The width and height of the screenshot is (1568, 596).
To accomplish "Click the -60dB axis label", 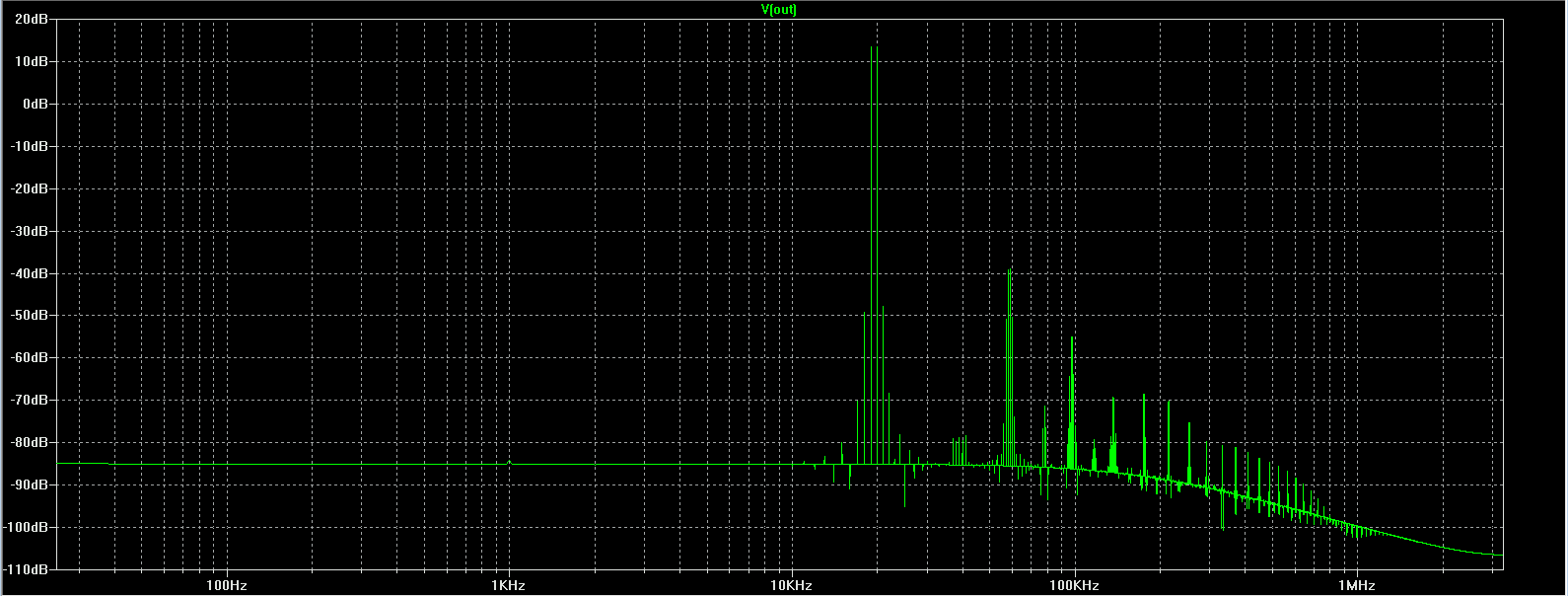I will click(30, 358).
